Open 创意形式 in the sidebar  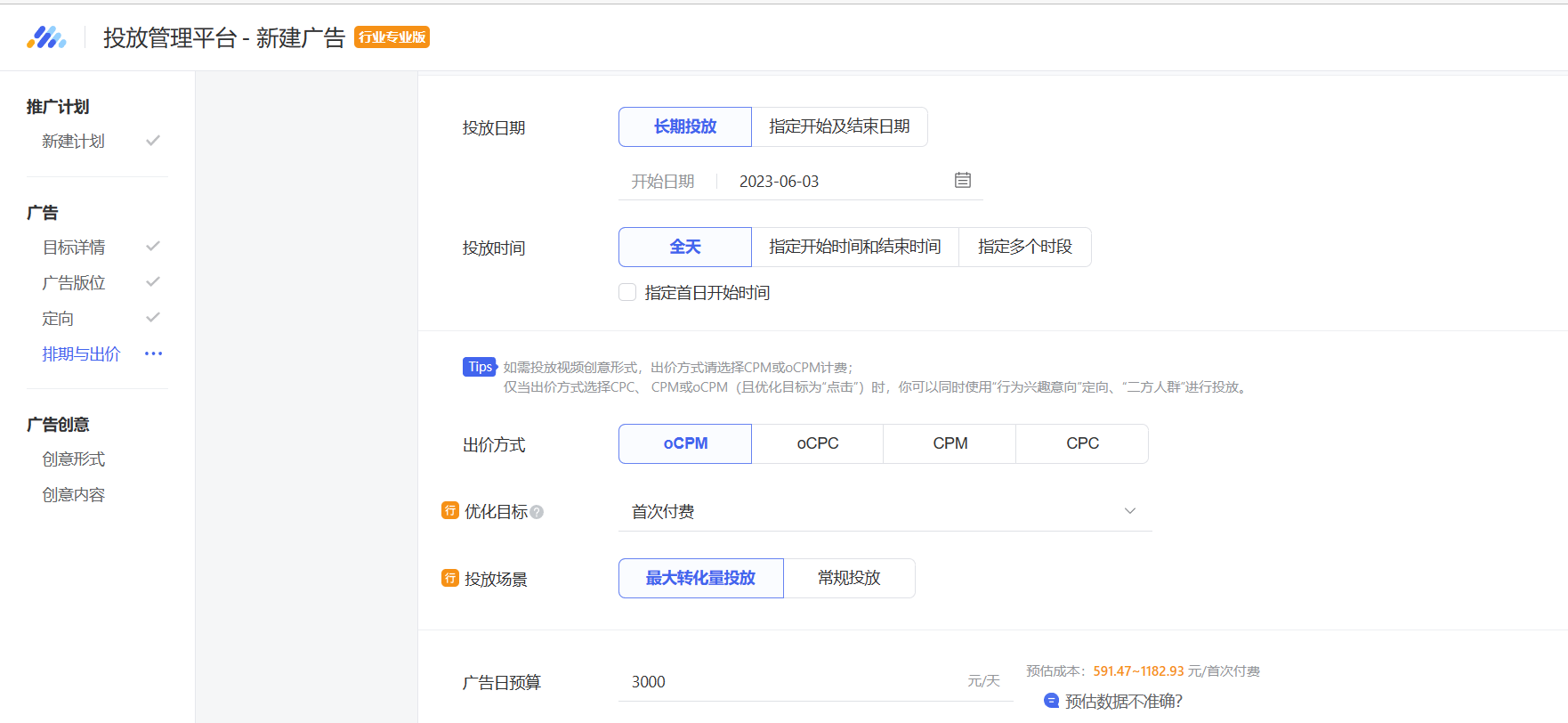[73, 459]
